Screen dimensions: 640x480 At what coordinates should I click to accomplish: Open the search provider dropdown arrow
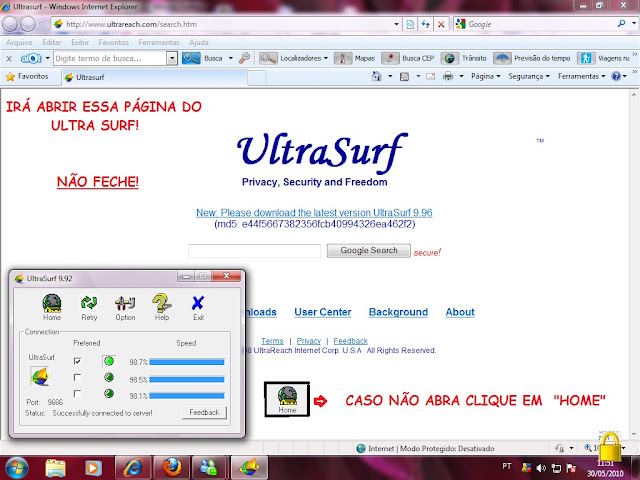[x=633, y=24]
